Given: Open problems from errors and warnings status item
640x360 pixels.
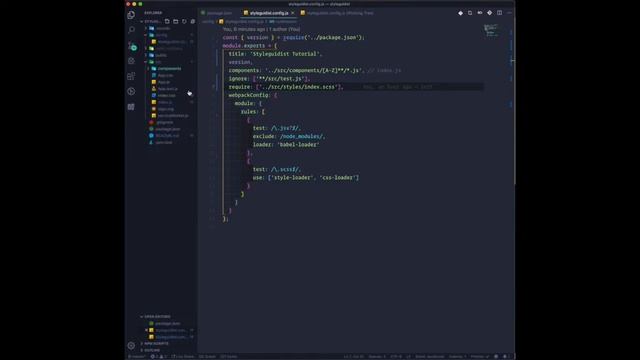Looking at the screenshot, I should 159,357.
